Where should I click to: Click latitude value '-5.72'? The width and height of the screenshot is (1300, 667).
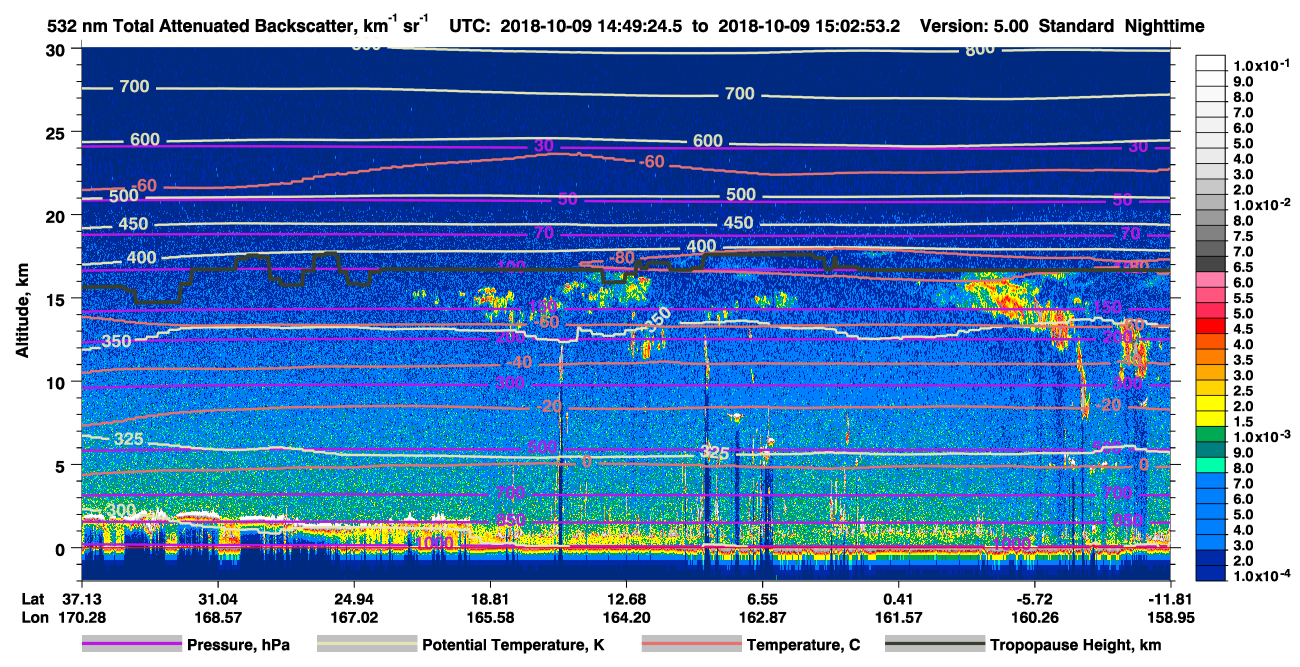click(x=1035, y=598)
